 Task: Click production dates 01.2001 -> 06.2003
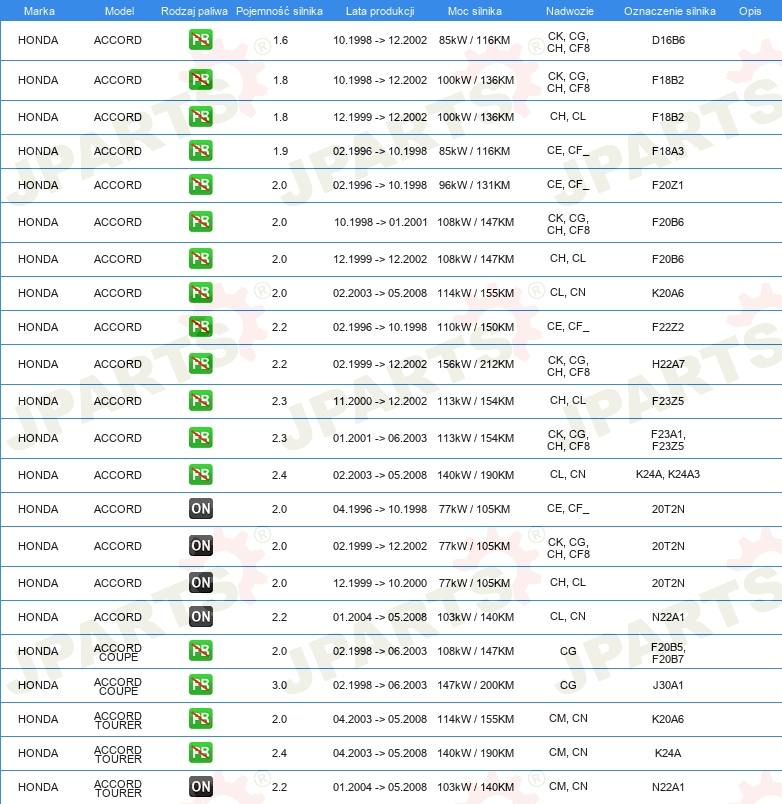pos(380,438)
